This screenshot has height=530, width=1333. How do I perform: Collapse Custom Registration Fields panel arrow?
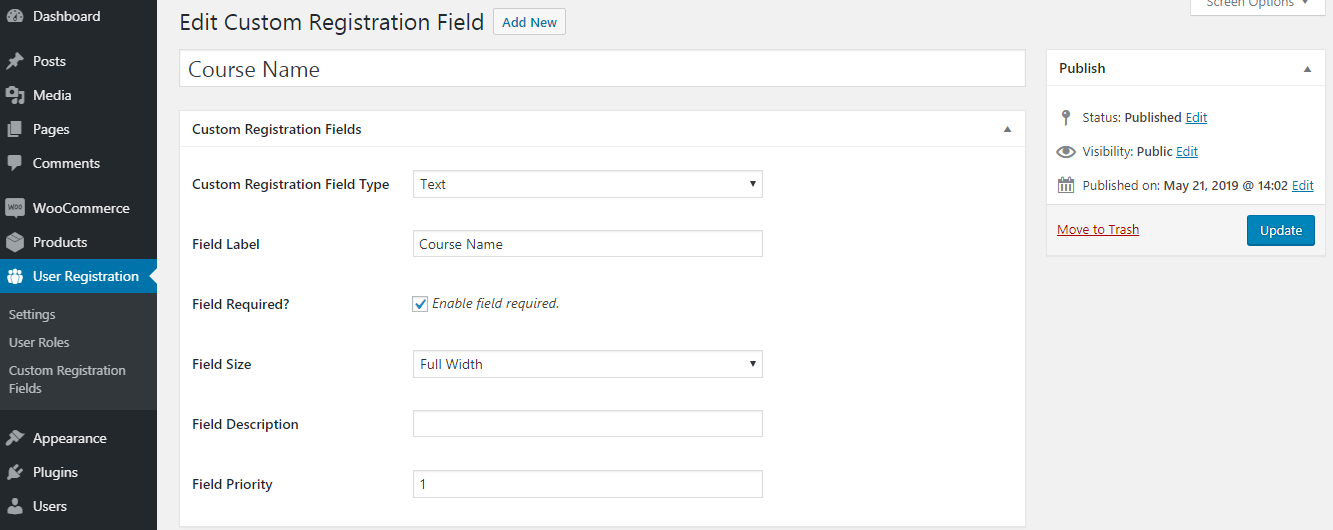[1007, 130]
